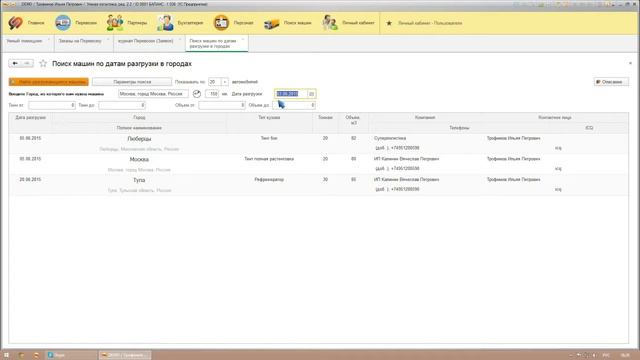
Task: Click the Тип кузова column header
Action: click(269, 118)
